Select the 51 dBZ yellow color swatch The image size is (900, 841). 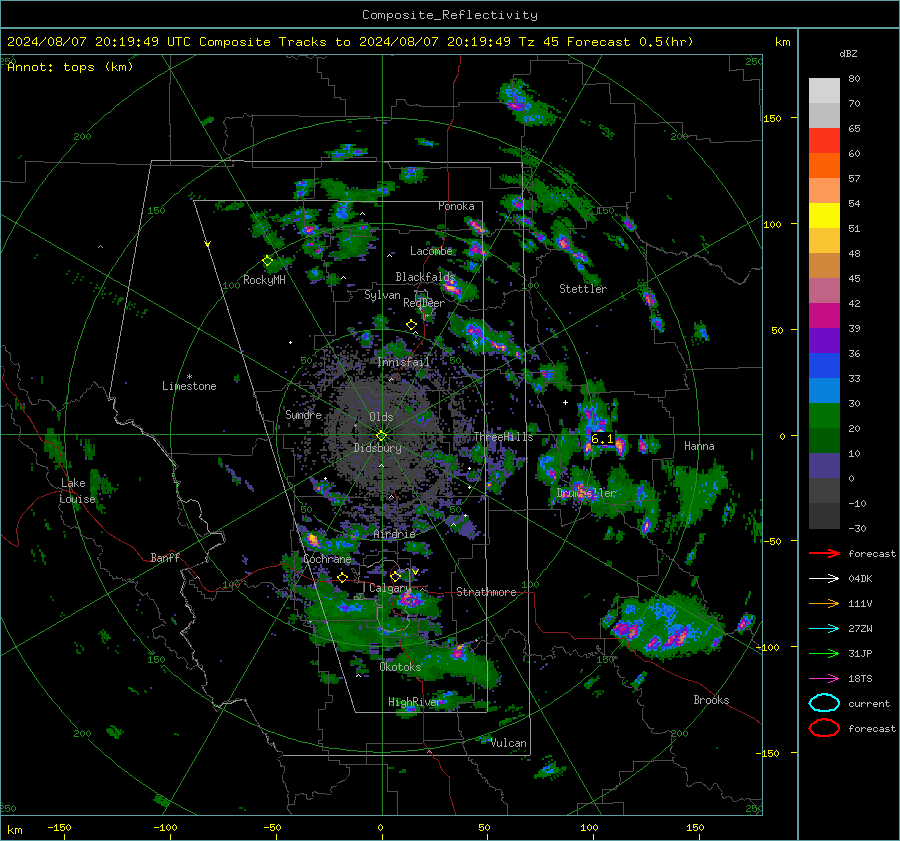click(x=824, y=216)
